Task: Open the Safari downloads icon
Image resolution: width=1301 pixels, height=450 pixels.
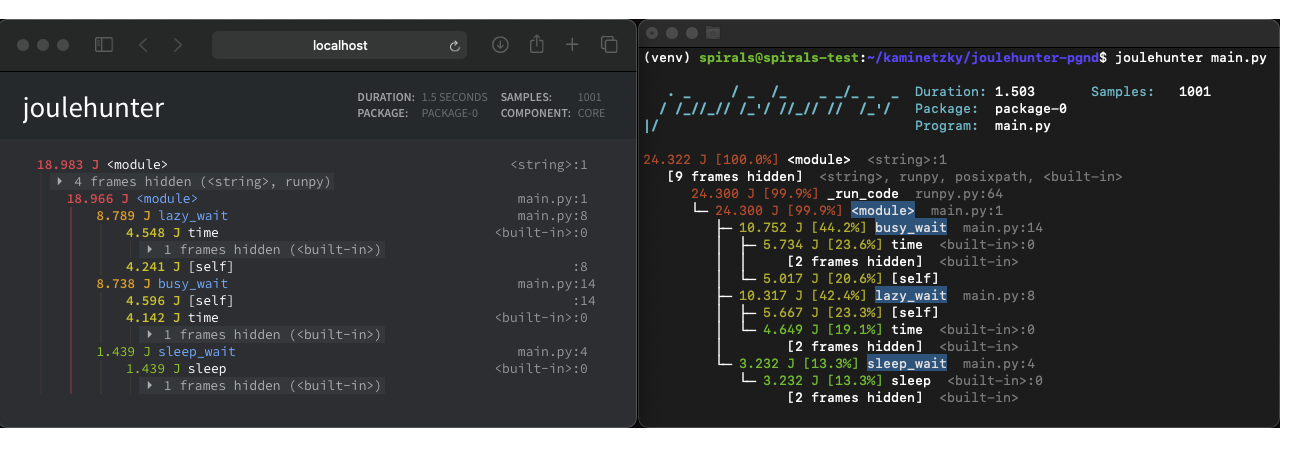Action: (x=501, y=45)
